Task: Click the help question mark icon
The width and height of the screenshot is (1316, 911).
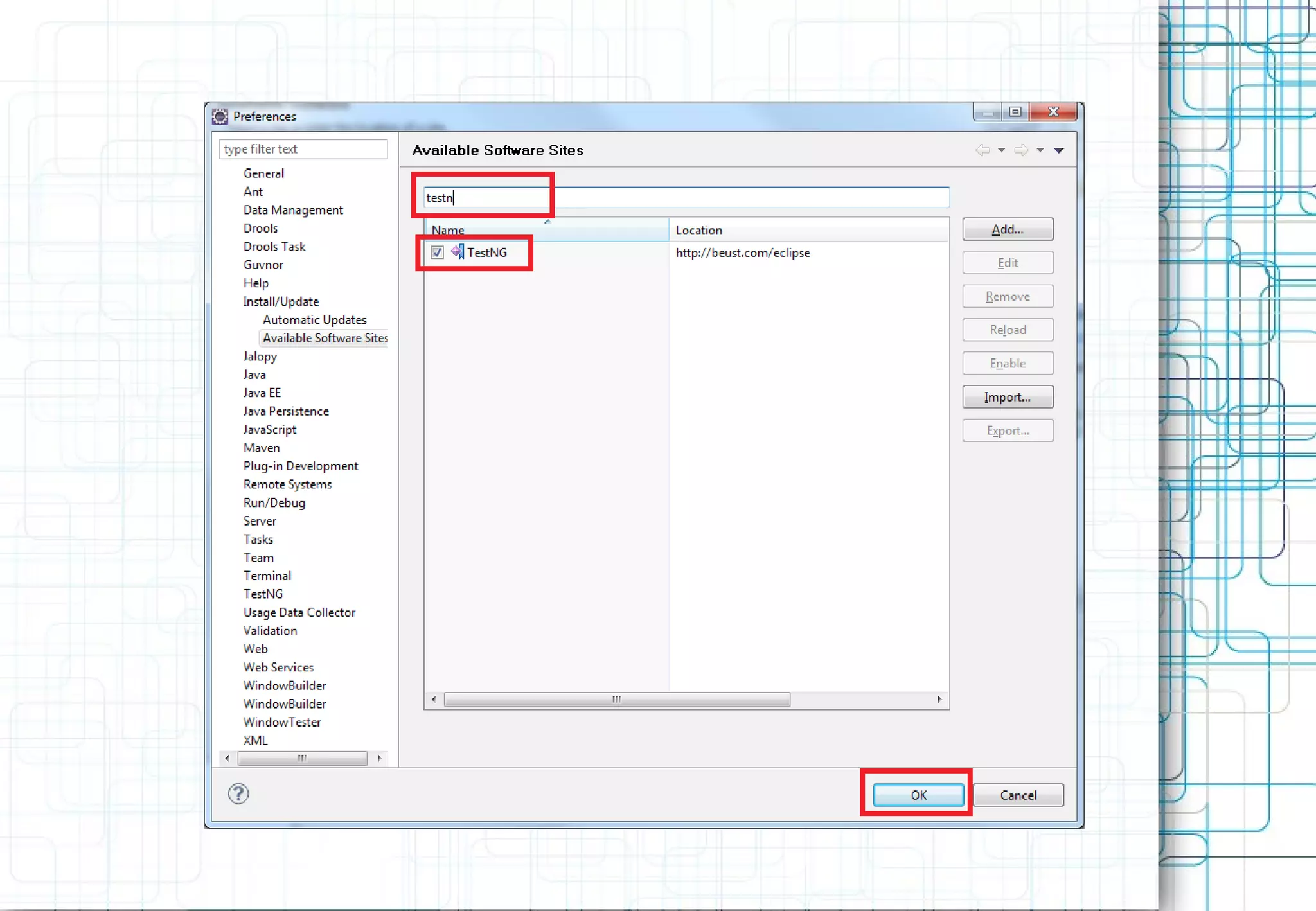Action: 238,794
